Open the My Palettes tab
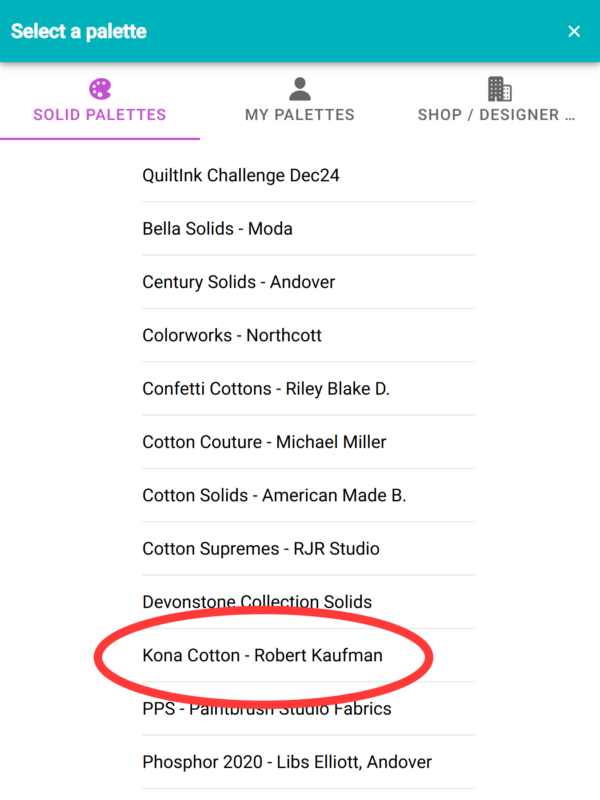The height and width of the screenshot is (800, 600). pos(300,114)
